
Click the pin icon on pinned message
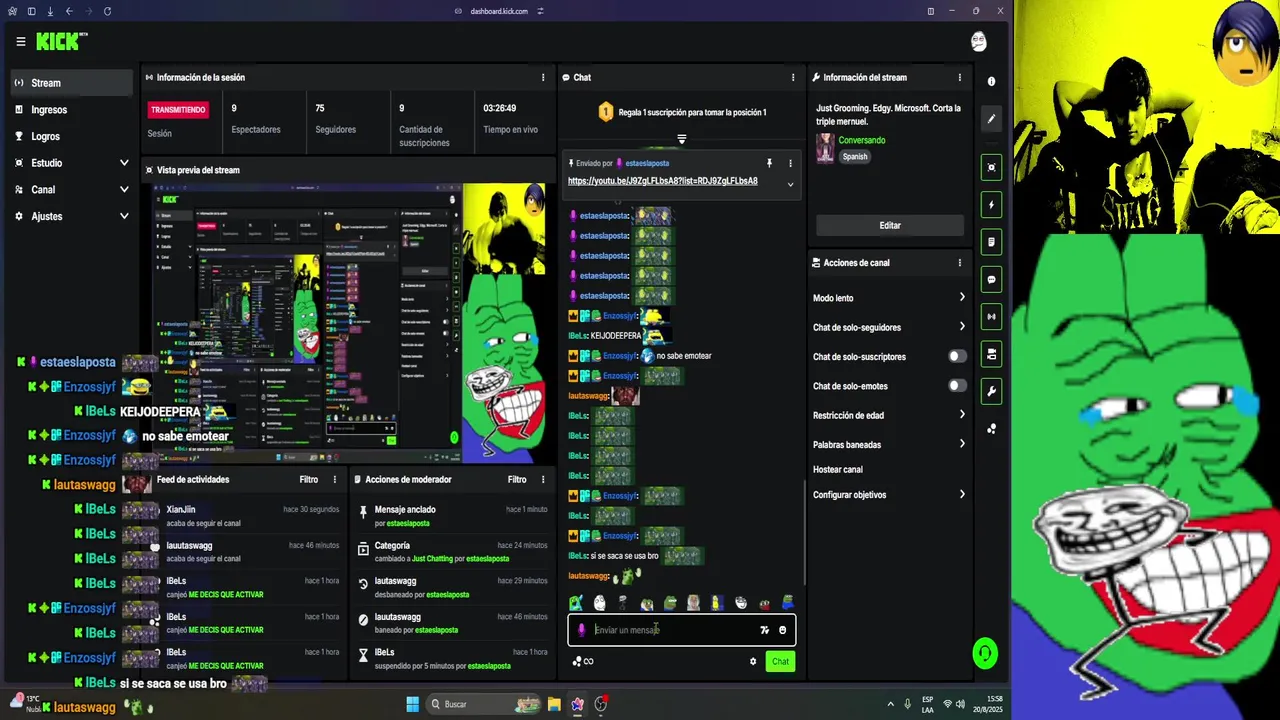(769, 163)
